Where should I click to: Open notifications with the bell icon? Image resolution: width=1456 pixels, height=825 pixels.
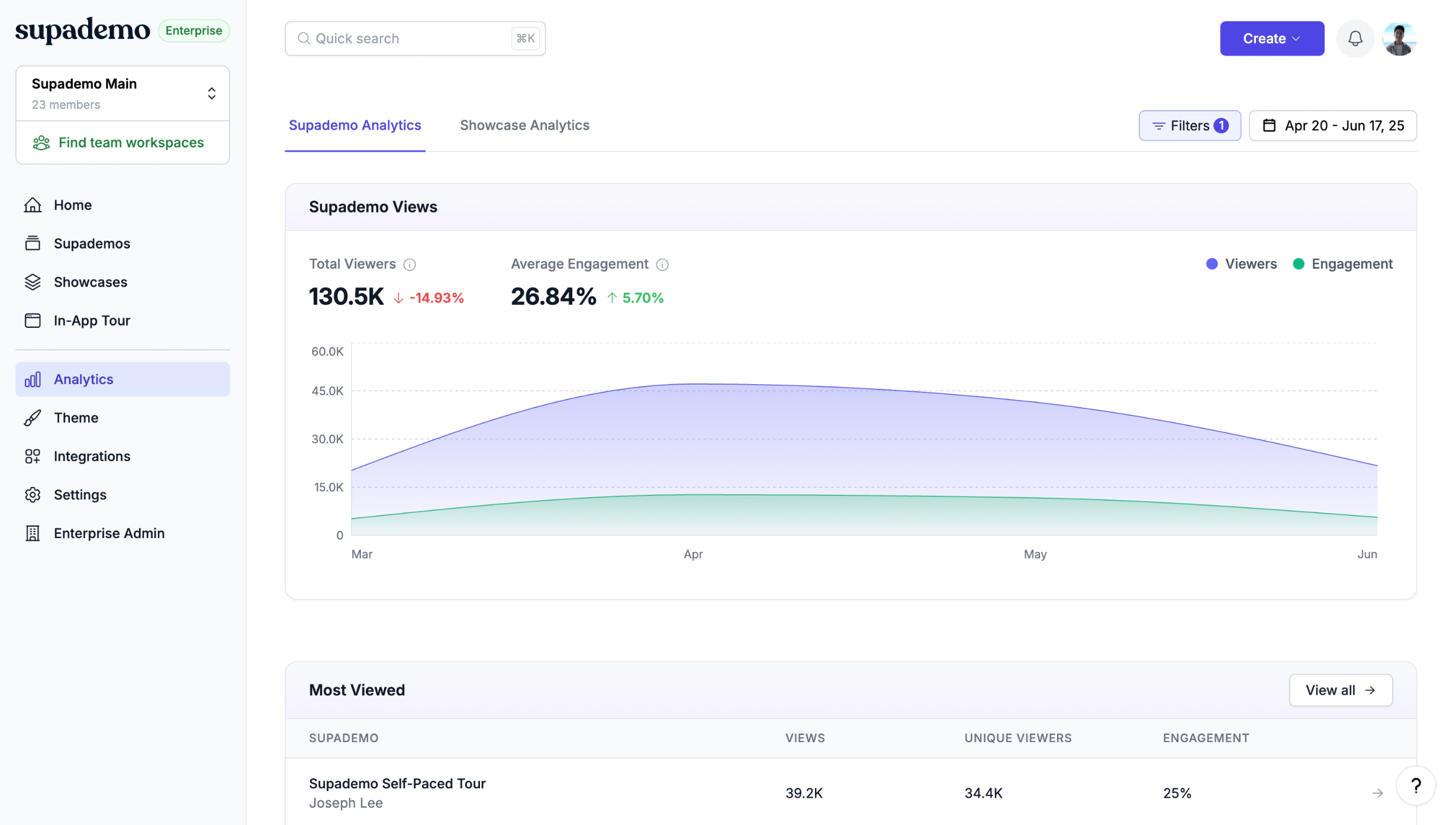click(1355, 38)
